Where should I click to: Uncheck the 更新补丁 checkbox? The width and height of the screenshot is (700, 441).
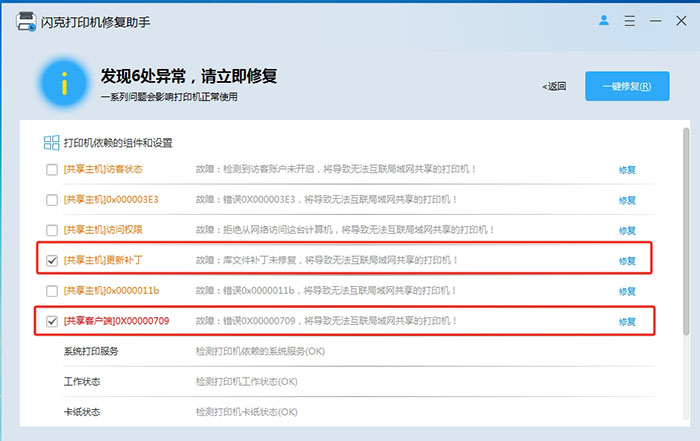[x=52, y=261]
